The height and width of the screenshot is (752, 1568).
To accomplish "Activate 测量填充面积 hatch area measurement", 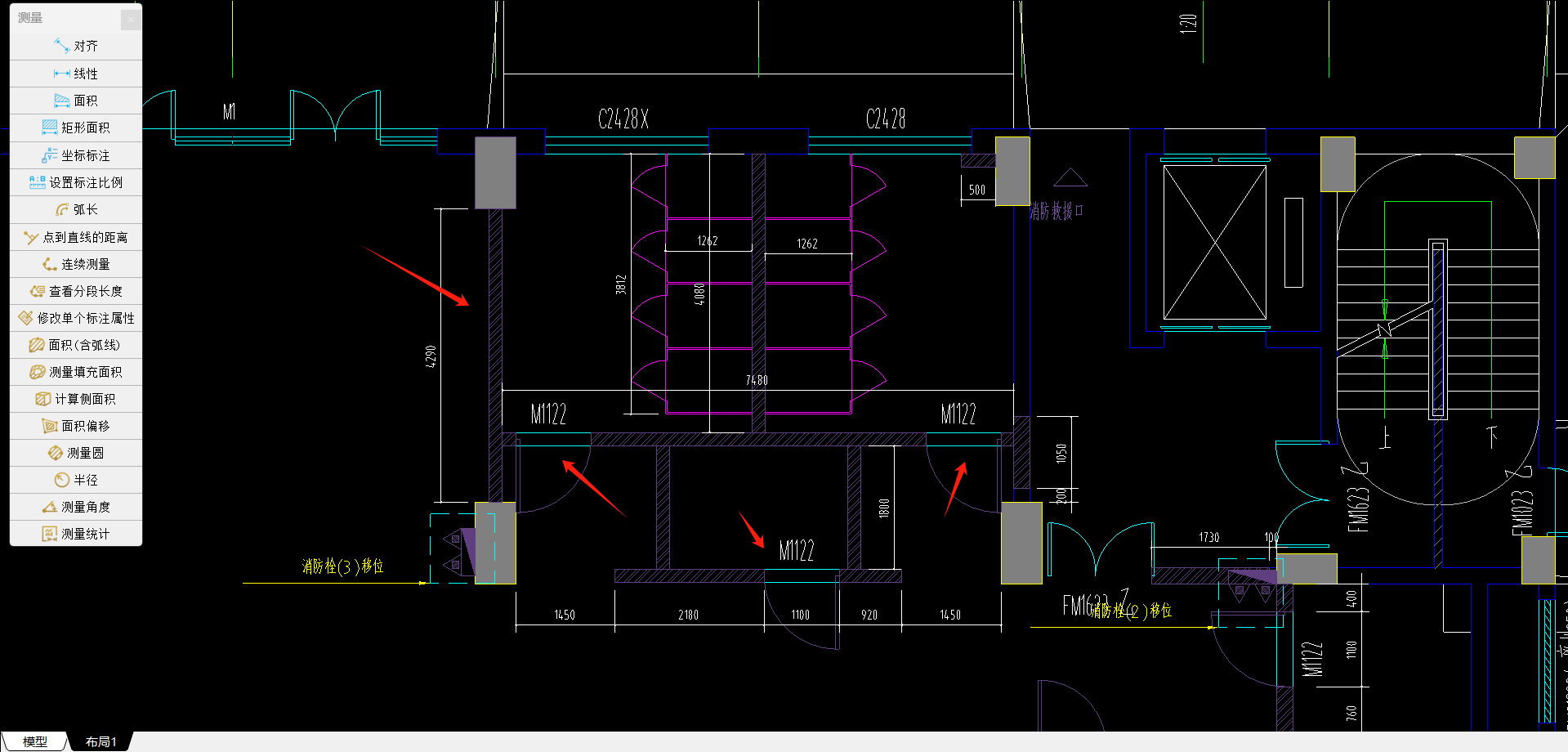I will coord(76,372).
